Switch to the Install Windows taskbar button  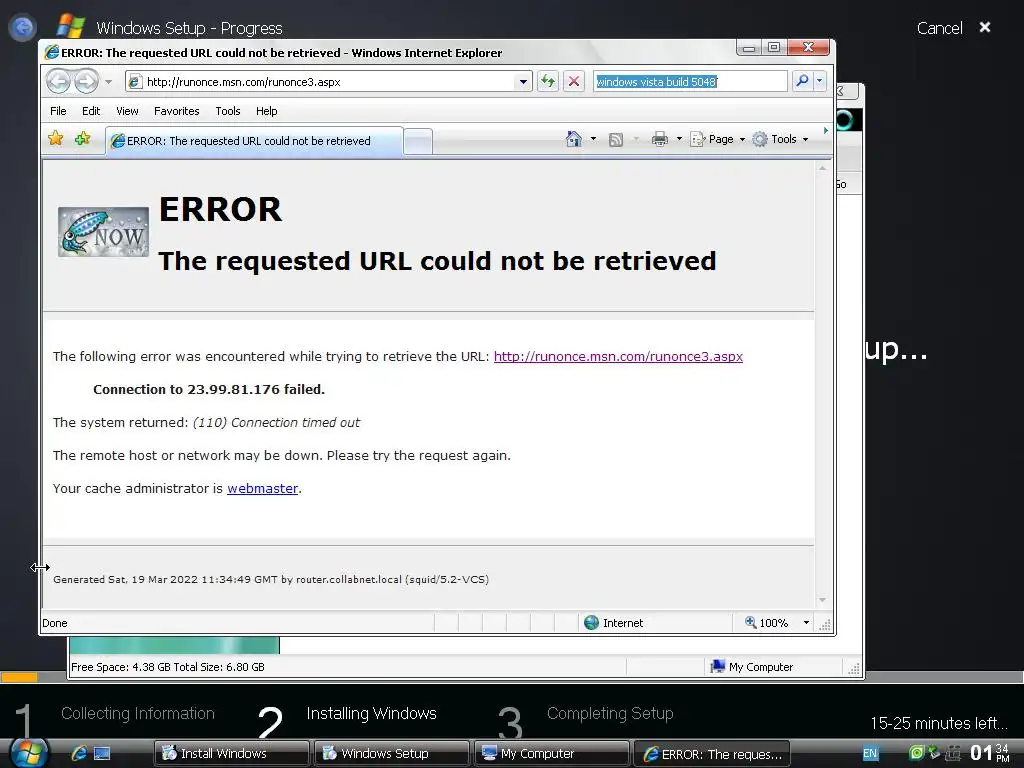[231, 754]
